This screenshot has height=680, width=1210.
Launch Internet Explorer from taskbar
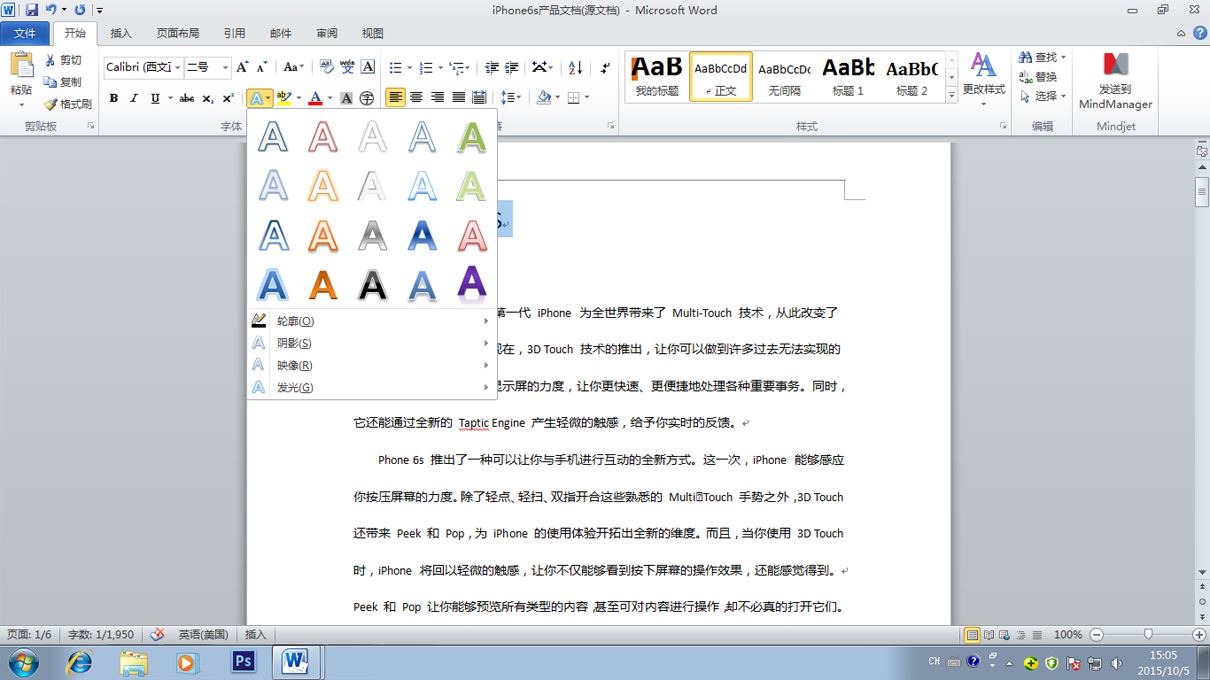pos(79,662)
